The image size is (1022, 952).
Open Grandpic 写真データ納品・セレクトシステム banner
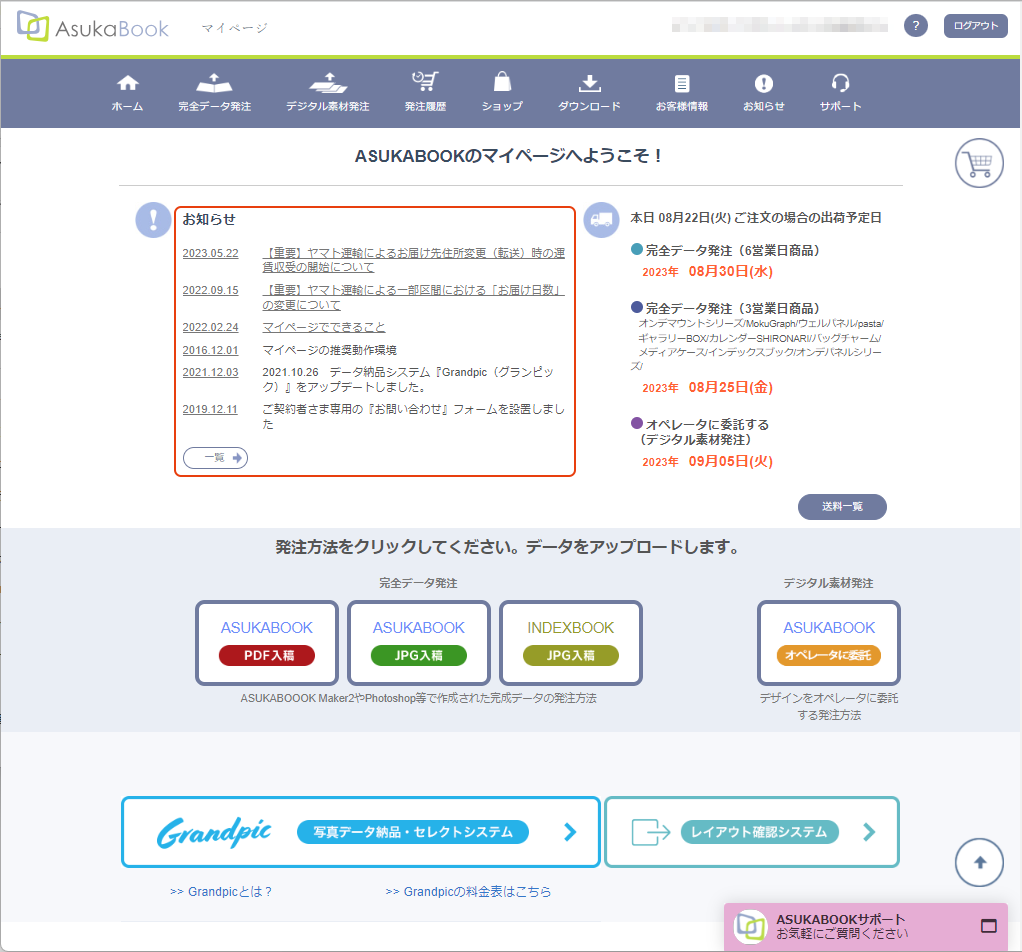361,832
